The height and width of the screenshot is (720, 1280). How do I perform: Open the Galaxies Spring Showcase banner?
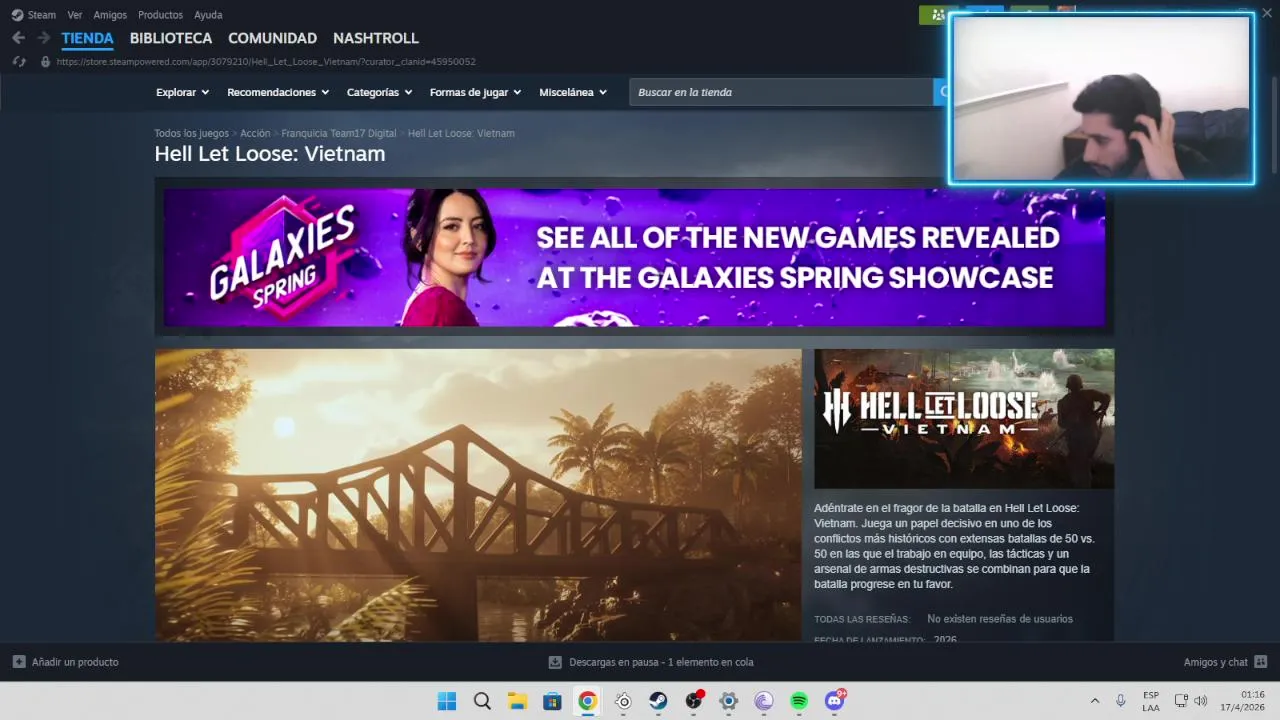[x=634, y=257]
